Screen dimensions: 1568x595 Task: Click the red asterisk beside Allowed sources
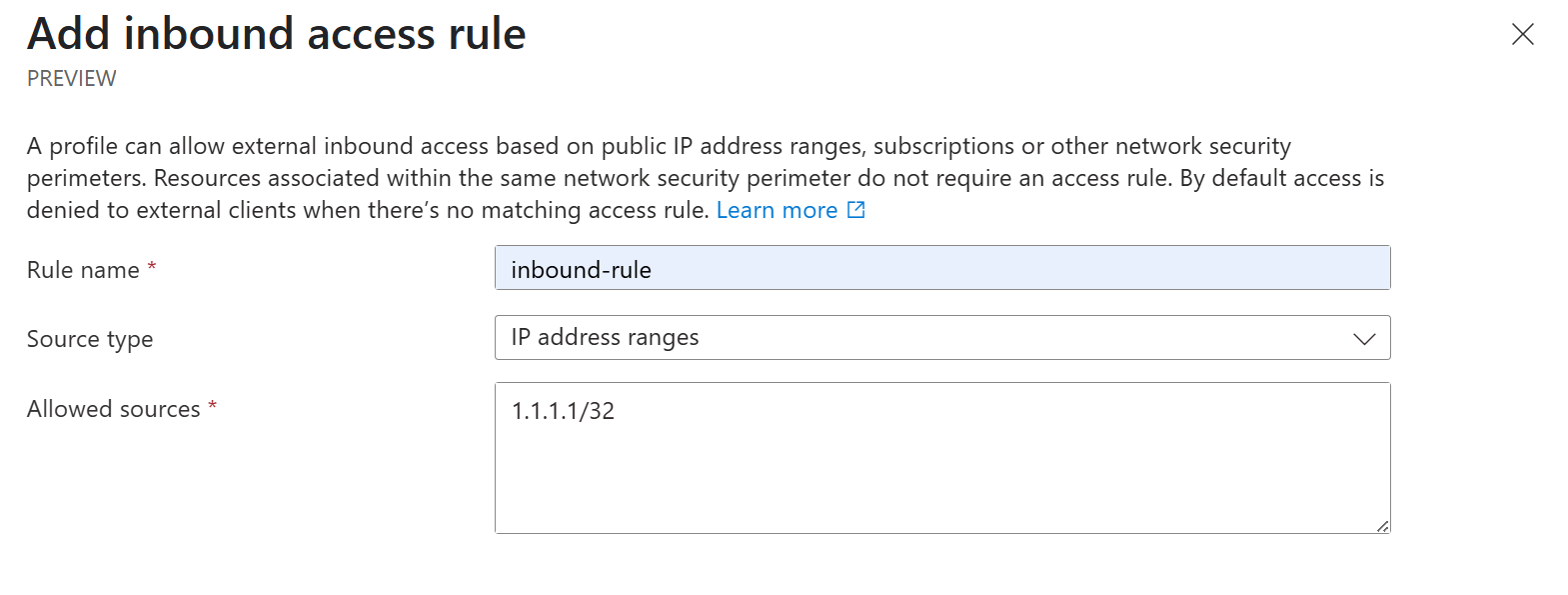click(x=212, y=405)
